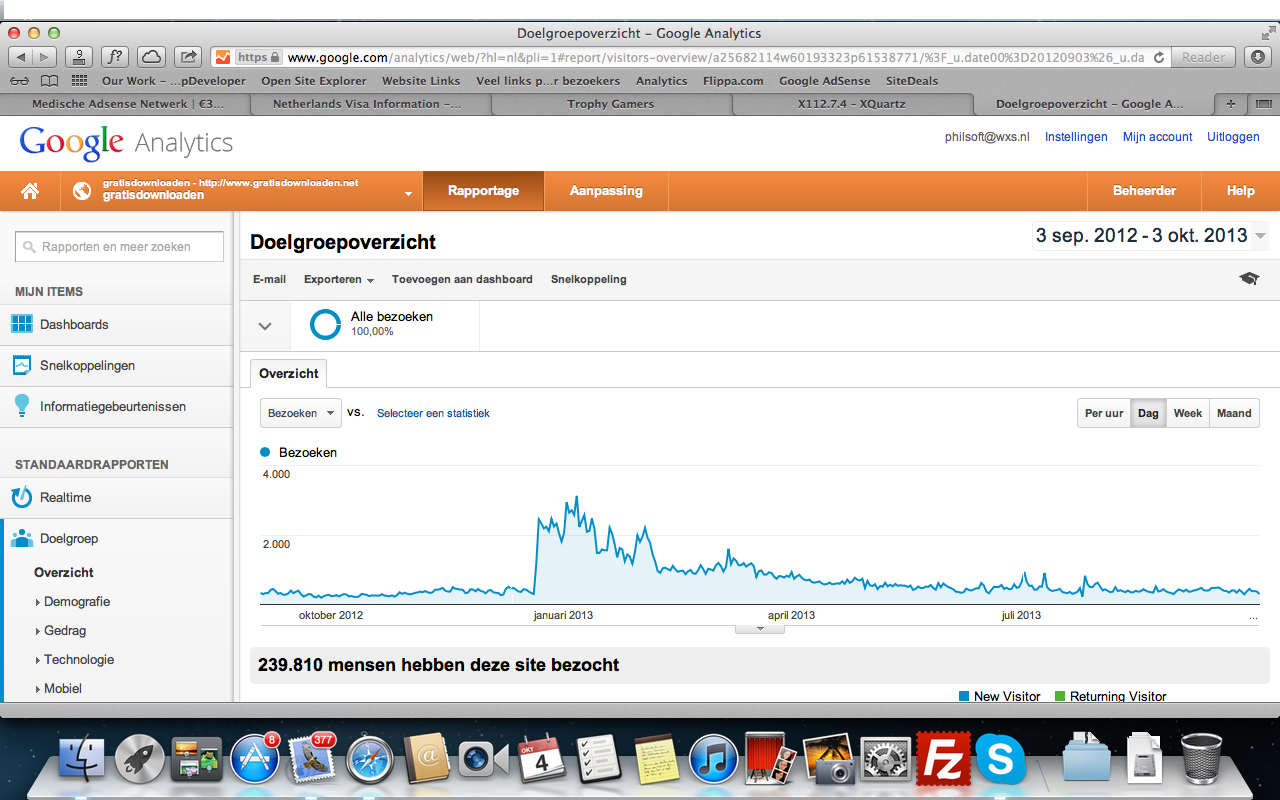Switch to X112.7.4 – XQuartz tab
This screenshot has height=800, width=1280.
(x=853, y=104)
